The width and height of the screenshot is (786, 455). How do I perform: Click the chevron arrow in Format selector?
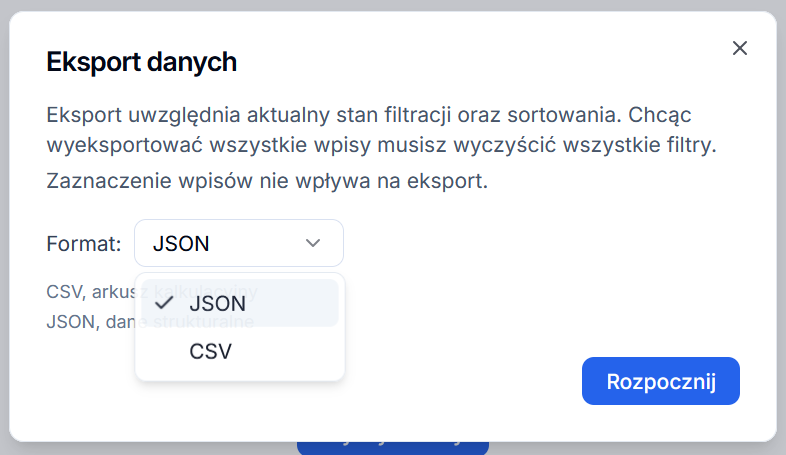[x=313, y=243]
